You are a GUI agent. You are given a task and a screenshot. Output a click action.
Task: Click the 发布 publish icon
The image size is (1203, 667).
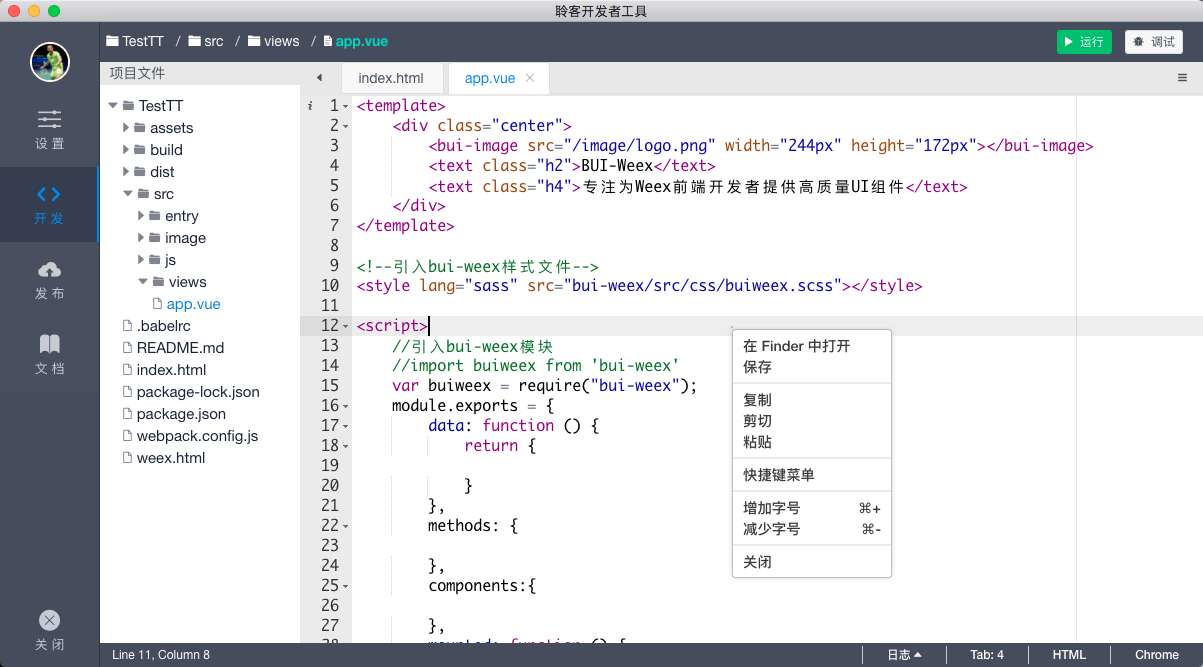49,280
